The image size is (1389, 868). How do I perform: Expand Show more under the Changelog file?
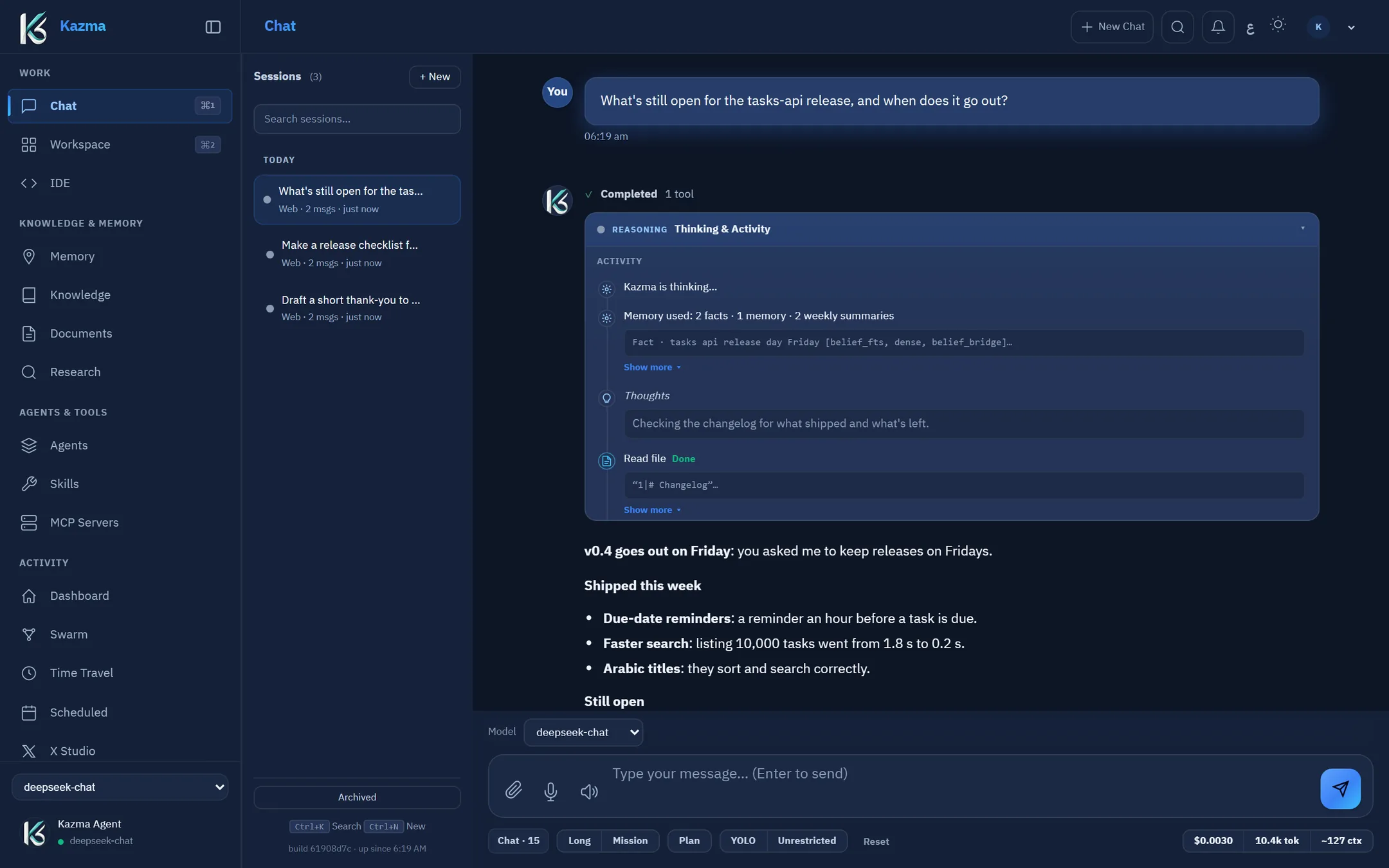[651, 510]
